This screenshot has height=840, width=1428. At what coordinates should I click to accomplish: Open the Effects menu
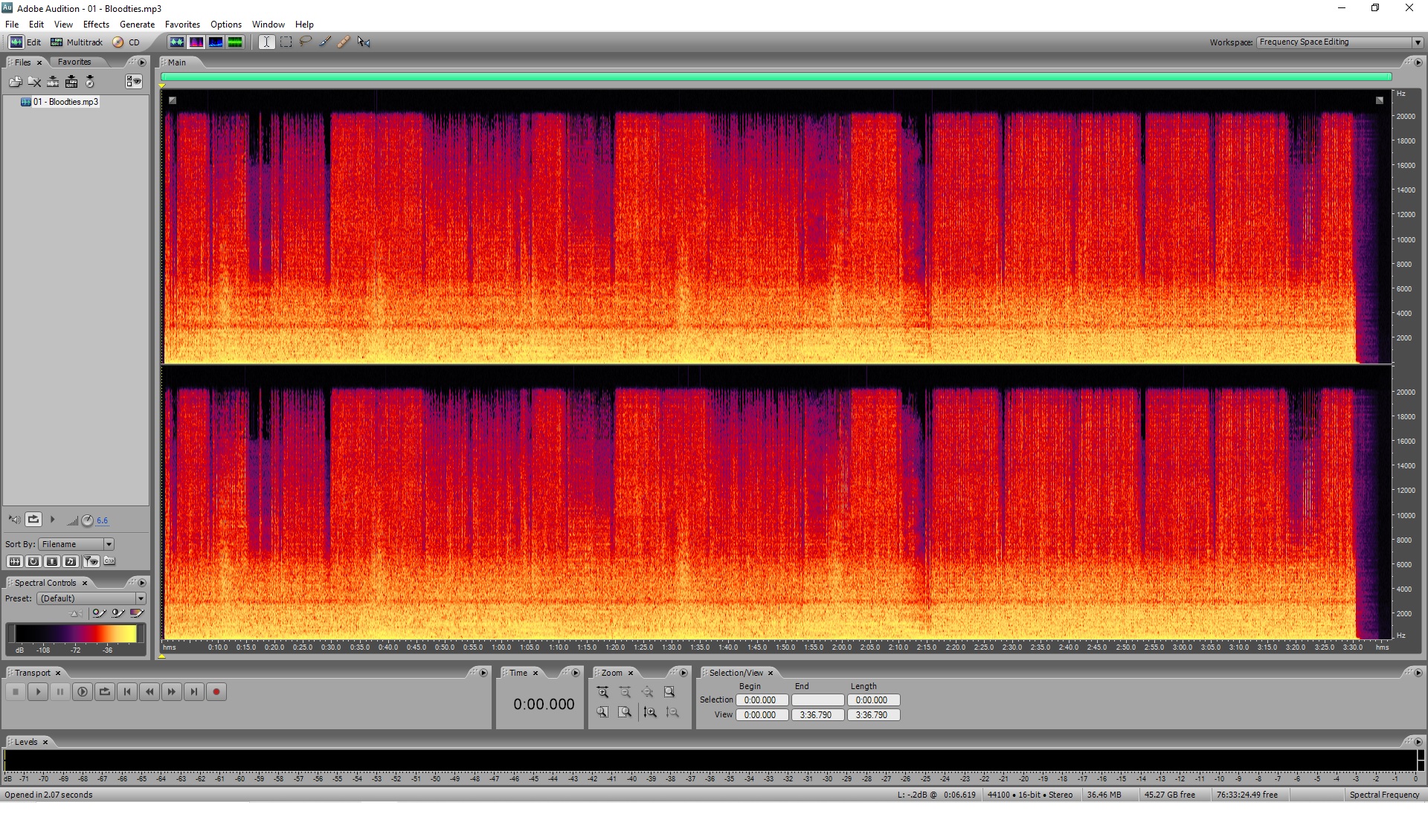coord(96,25)
